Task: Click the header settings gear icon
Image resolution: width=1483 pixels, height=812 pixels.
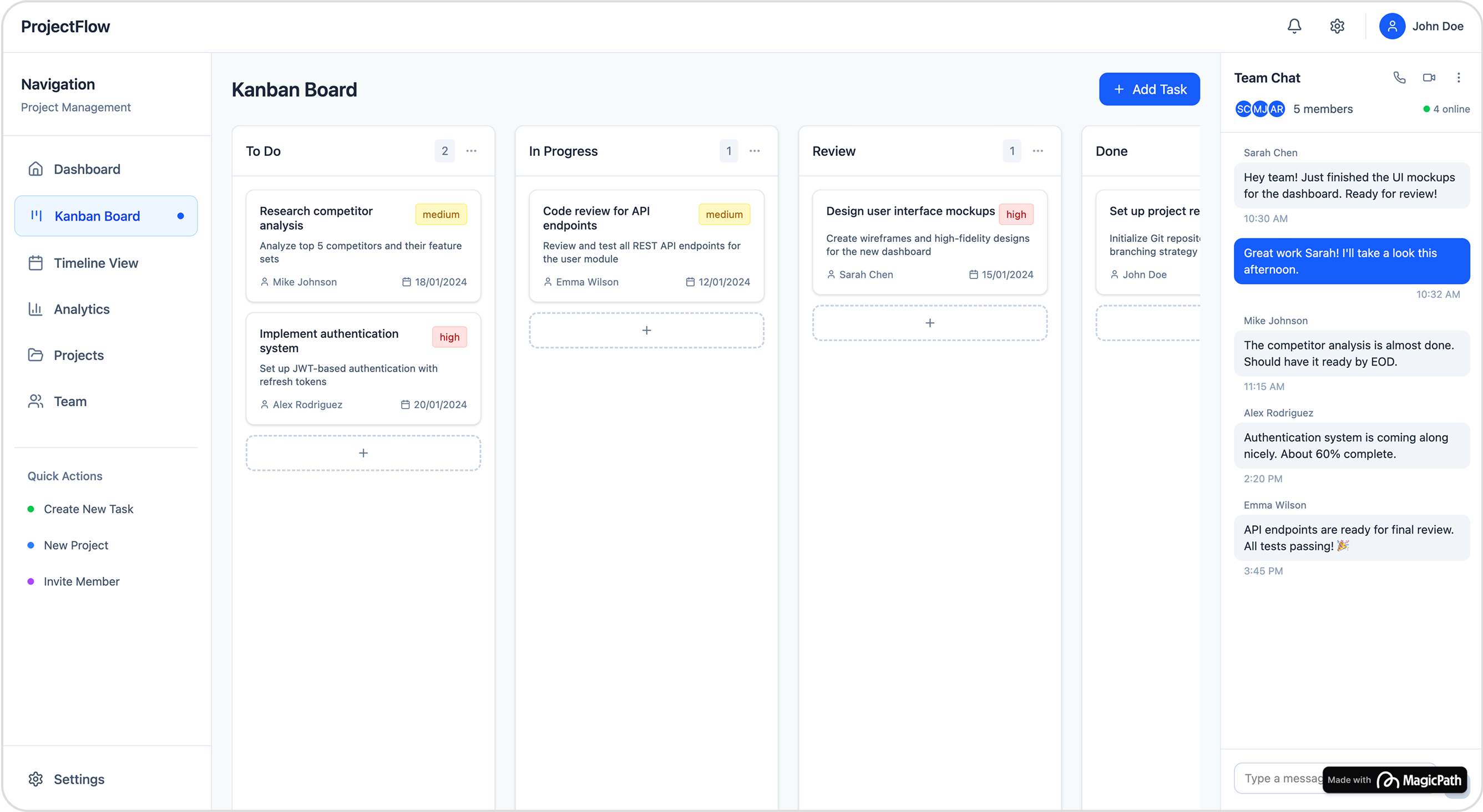Action: click(x=1337, y=26)
